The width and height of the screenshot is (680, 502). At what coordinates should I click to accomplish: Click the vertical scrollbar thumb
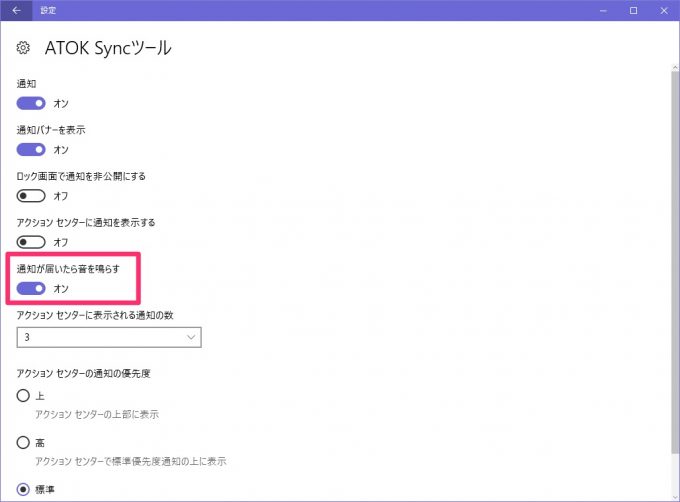pos(675,262)
